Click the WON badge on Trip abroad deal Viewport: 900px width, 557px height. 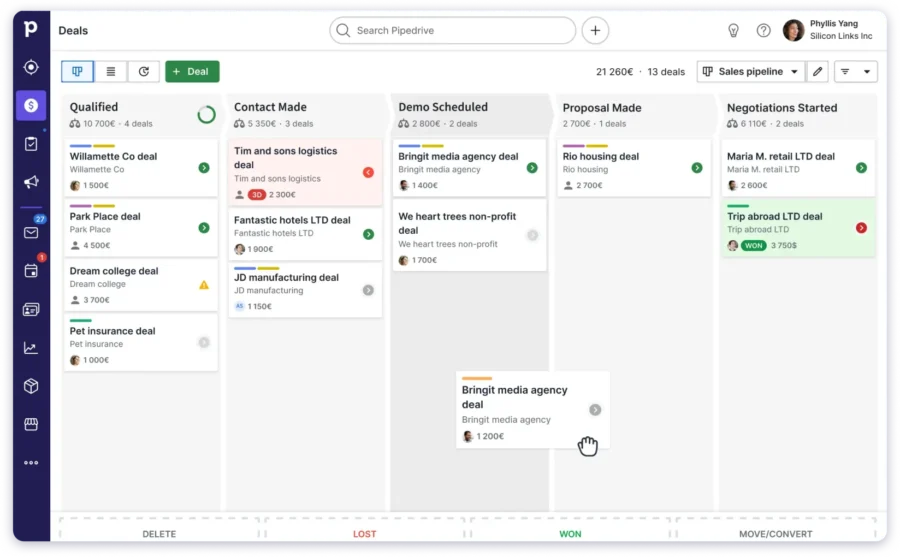point(754,246)
